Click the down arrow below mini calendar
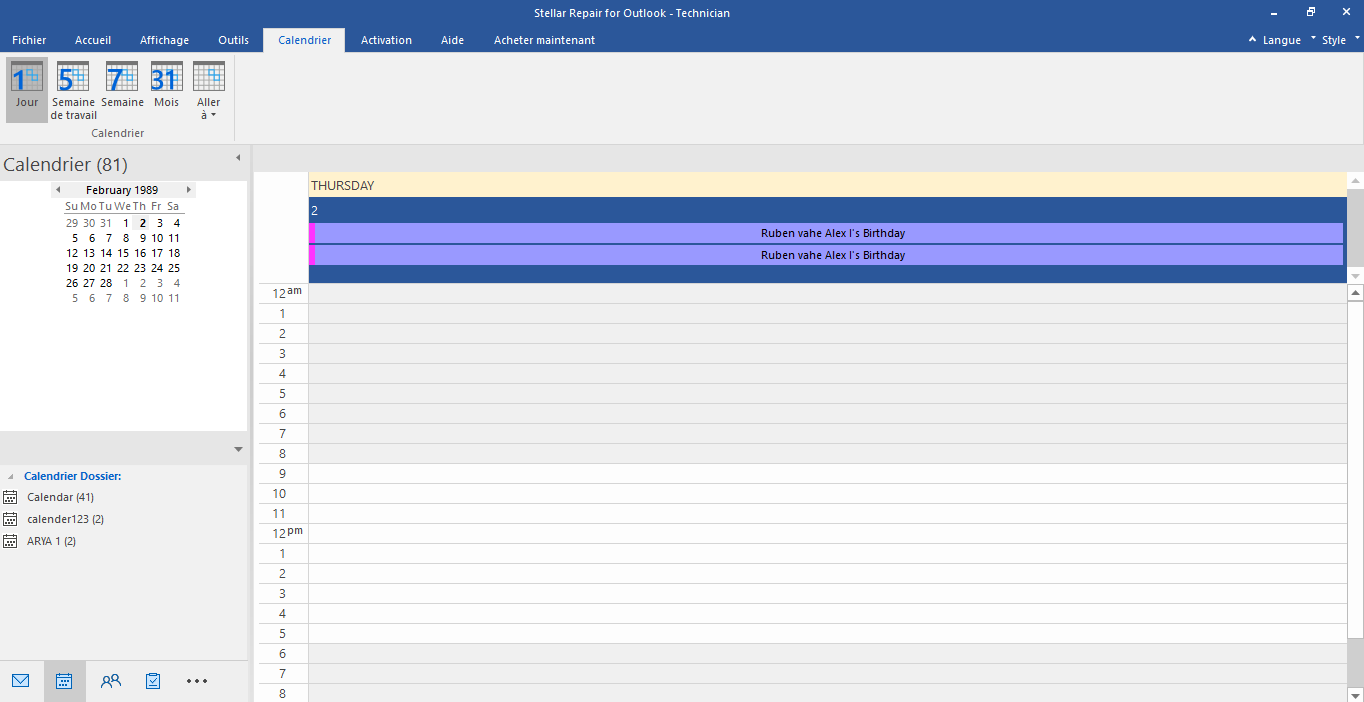Viewport: 1364px width, 702px height. [238, 449]
